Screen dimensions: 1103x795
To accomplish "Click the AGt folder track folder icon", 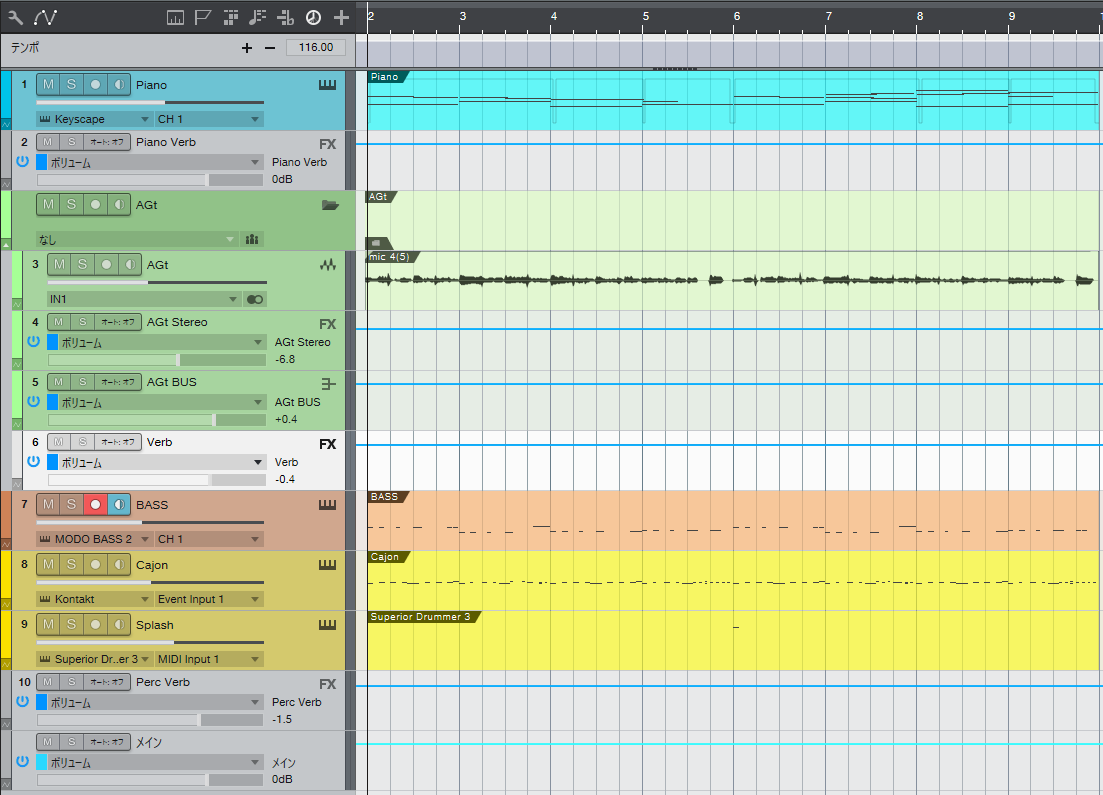I will click(330, 205).
